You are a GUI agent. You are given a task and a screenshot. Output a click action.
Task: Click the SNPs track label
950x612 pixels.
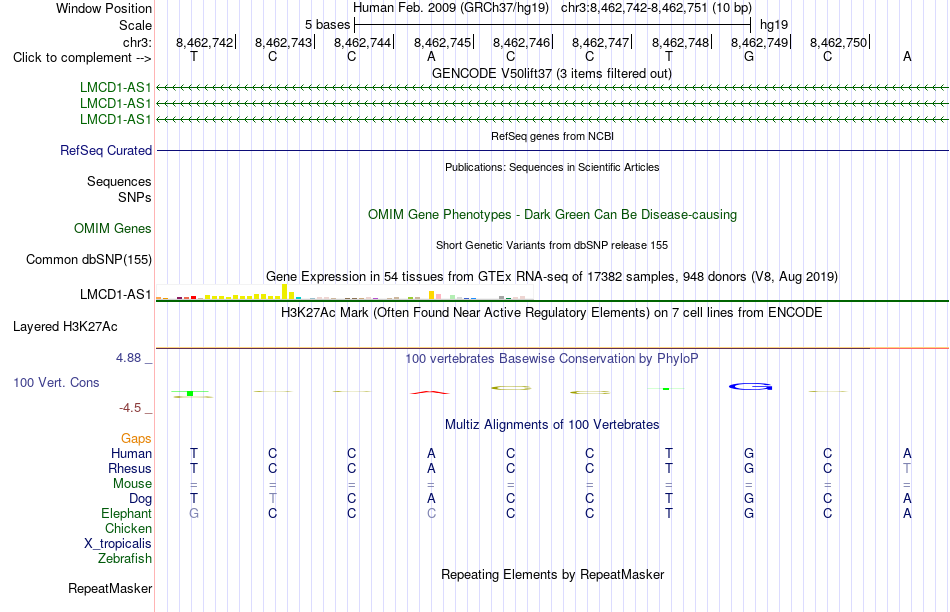click(135, 198)
